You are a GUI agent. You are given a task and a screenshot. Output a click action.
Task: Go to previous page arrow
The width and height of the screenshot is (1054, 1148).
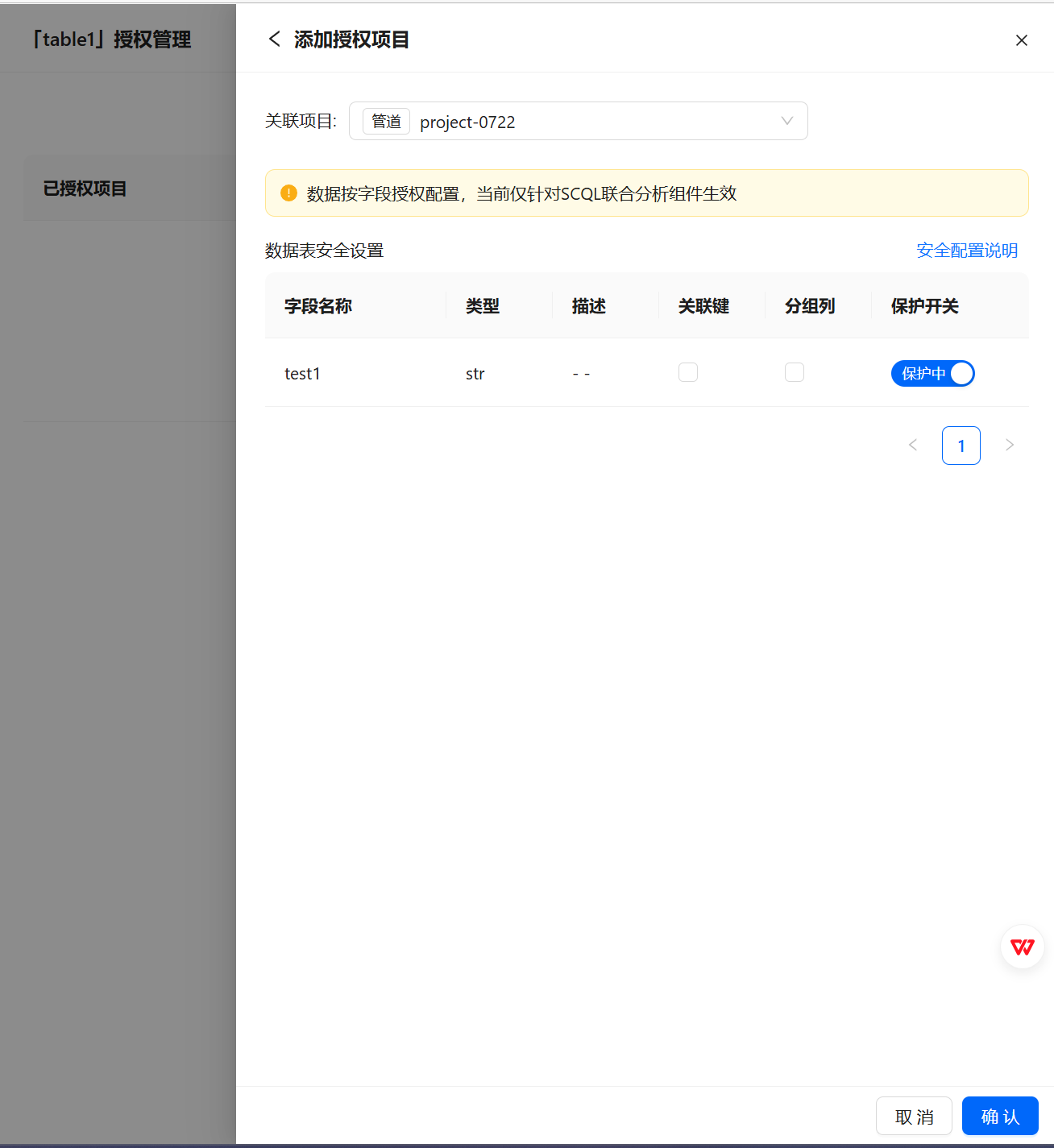[913, 445]
